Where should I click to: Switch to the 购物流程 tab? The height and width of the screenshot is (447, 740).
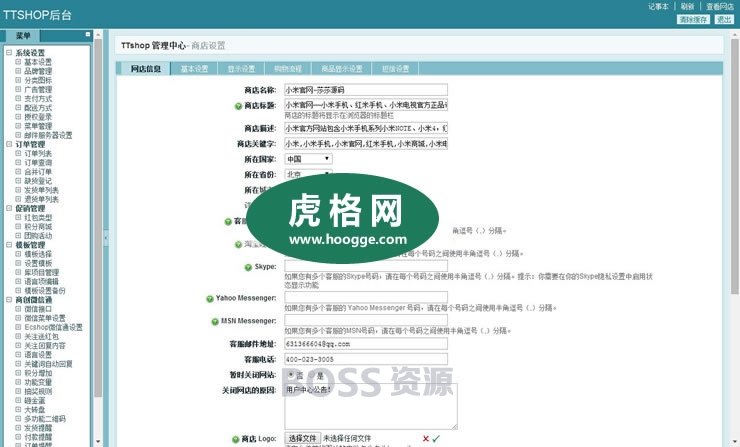(x=288, y=69)
